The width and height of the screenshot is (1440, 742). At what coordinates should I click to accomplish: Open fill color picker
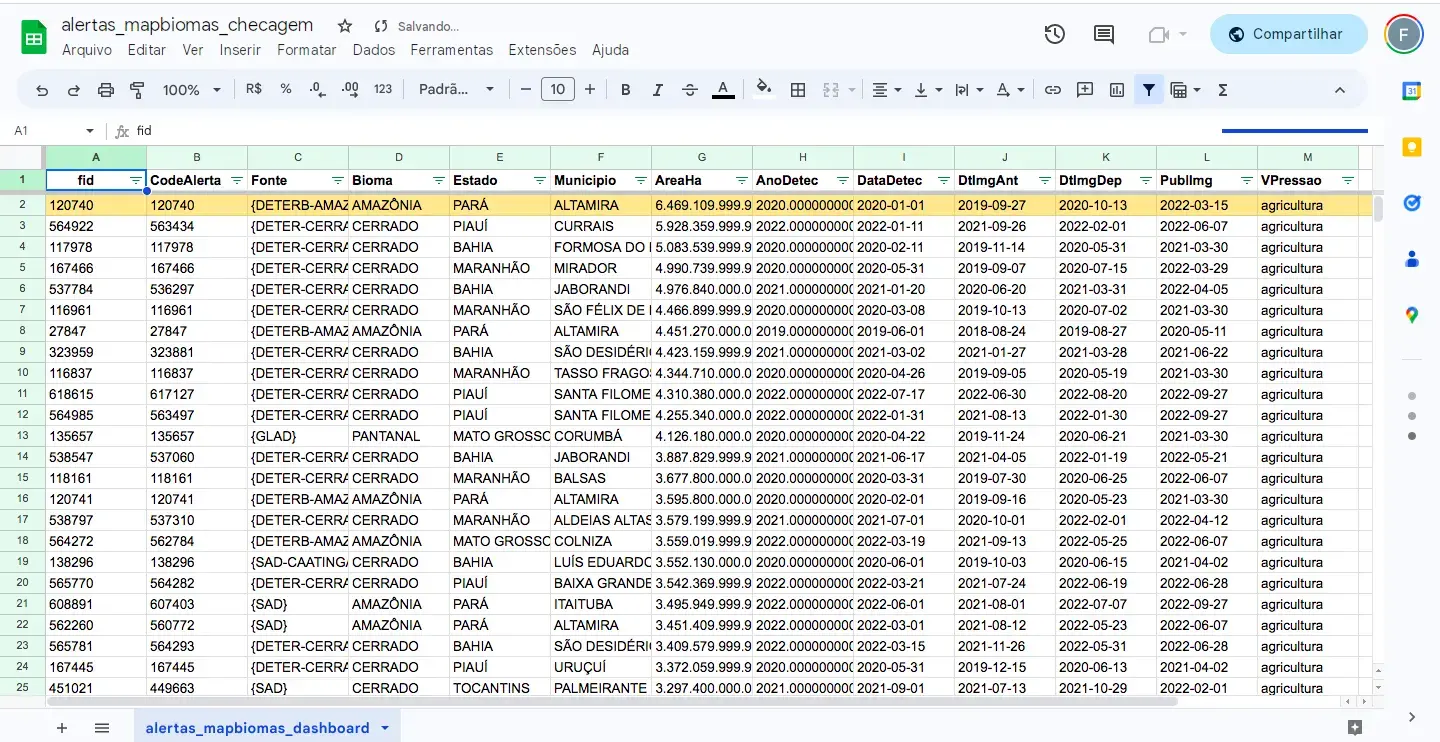(x=764, y=89)
